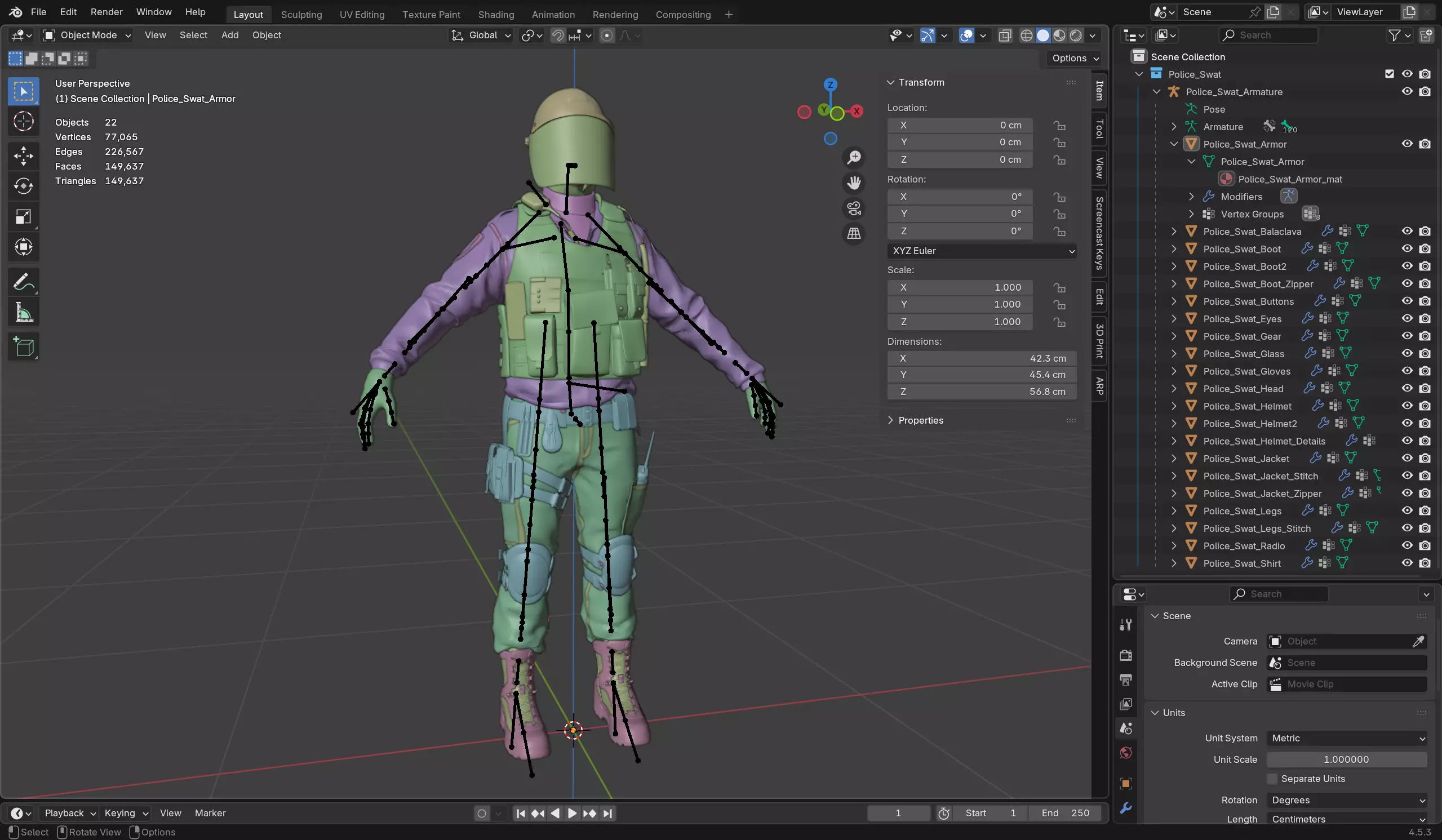The height and width of the screenshot is (840, 1442).
Task: Open World properties tab icon
Action: click(1125, 753)
